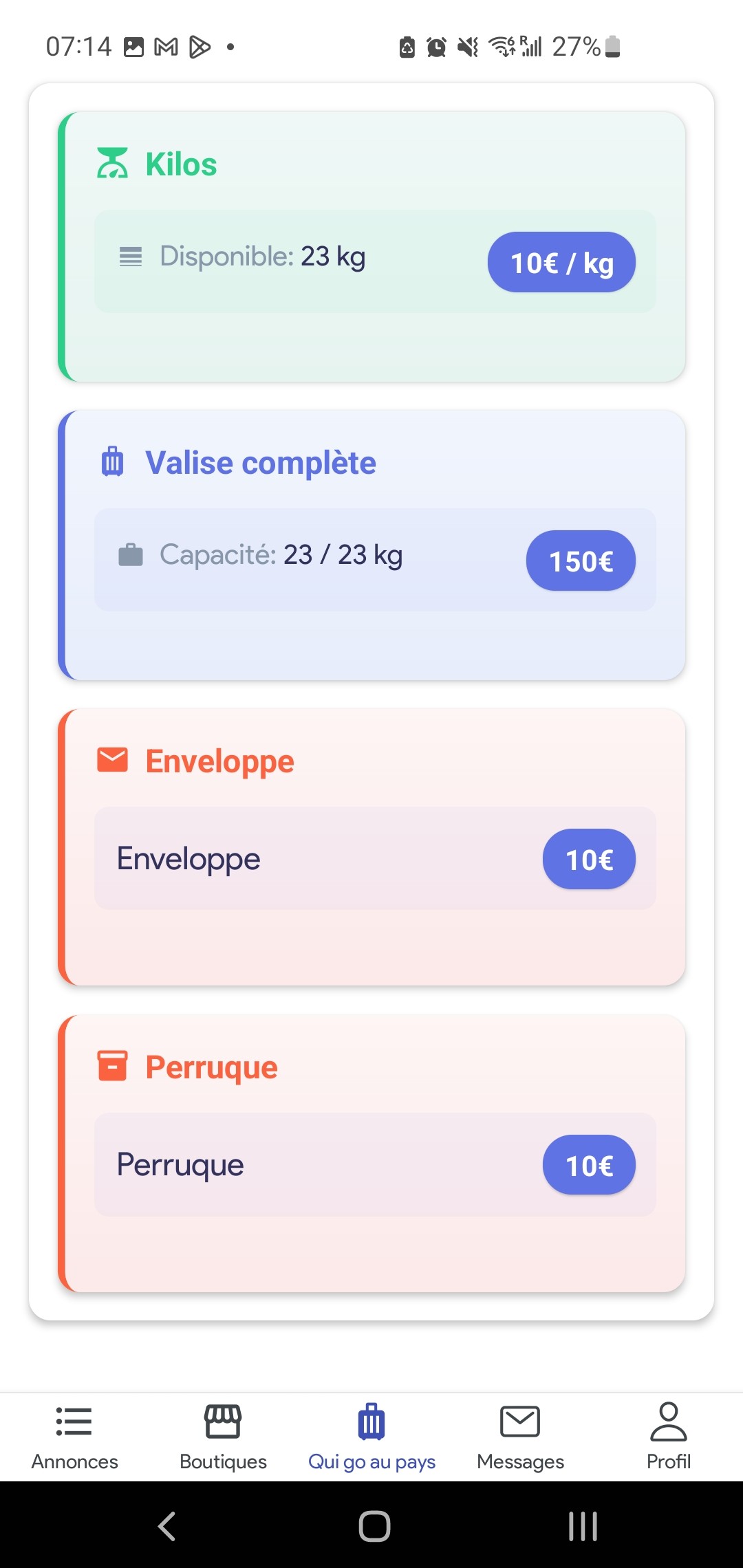
Task: Open recent apps from navigation bar
Action: 583,1526
